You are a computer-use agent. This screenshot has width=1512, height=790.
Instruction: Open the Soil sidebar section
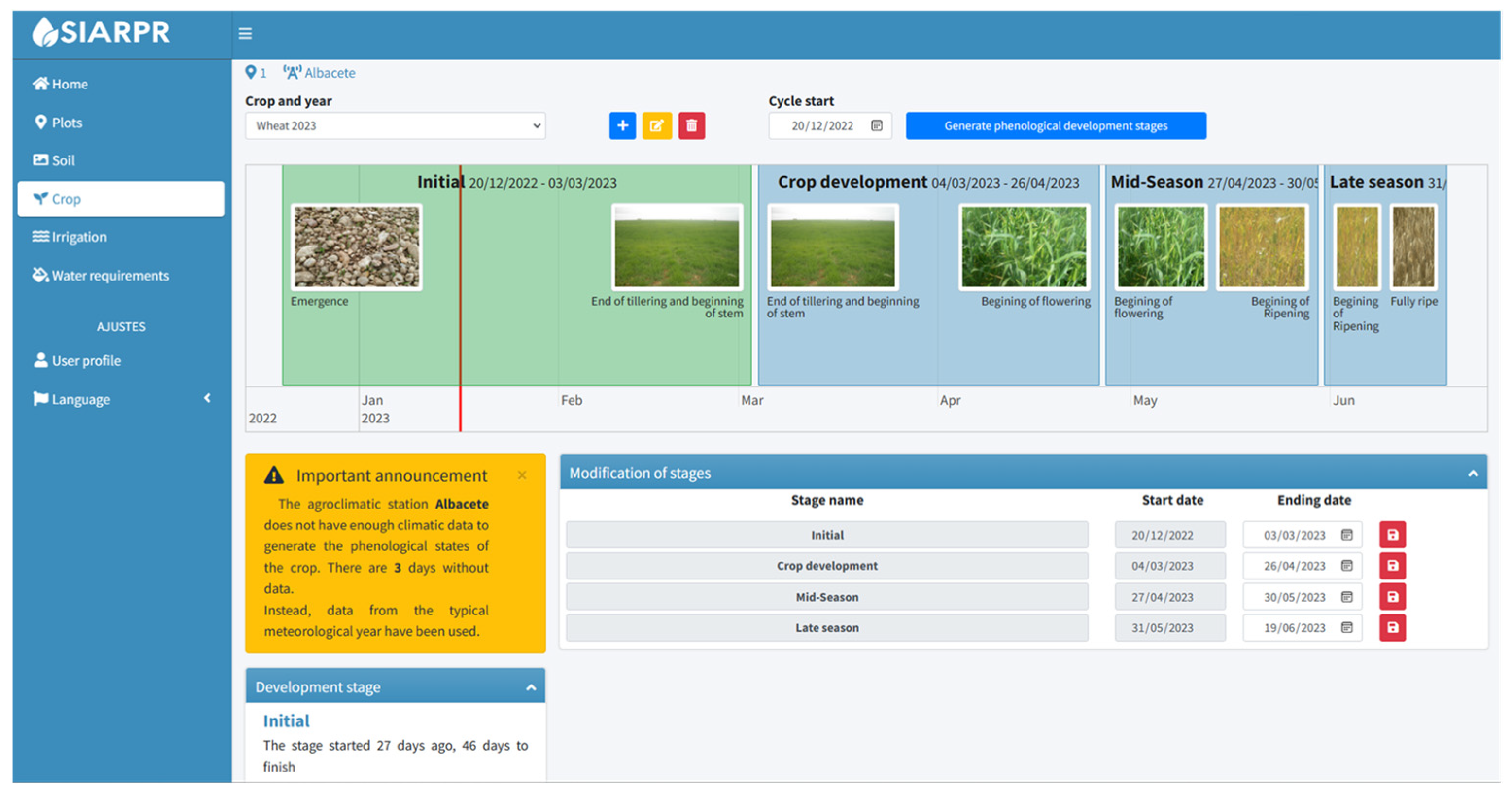[x=63, y=160]
